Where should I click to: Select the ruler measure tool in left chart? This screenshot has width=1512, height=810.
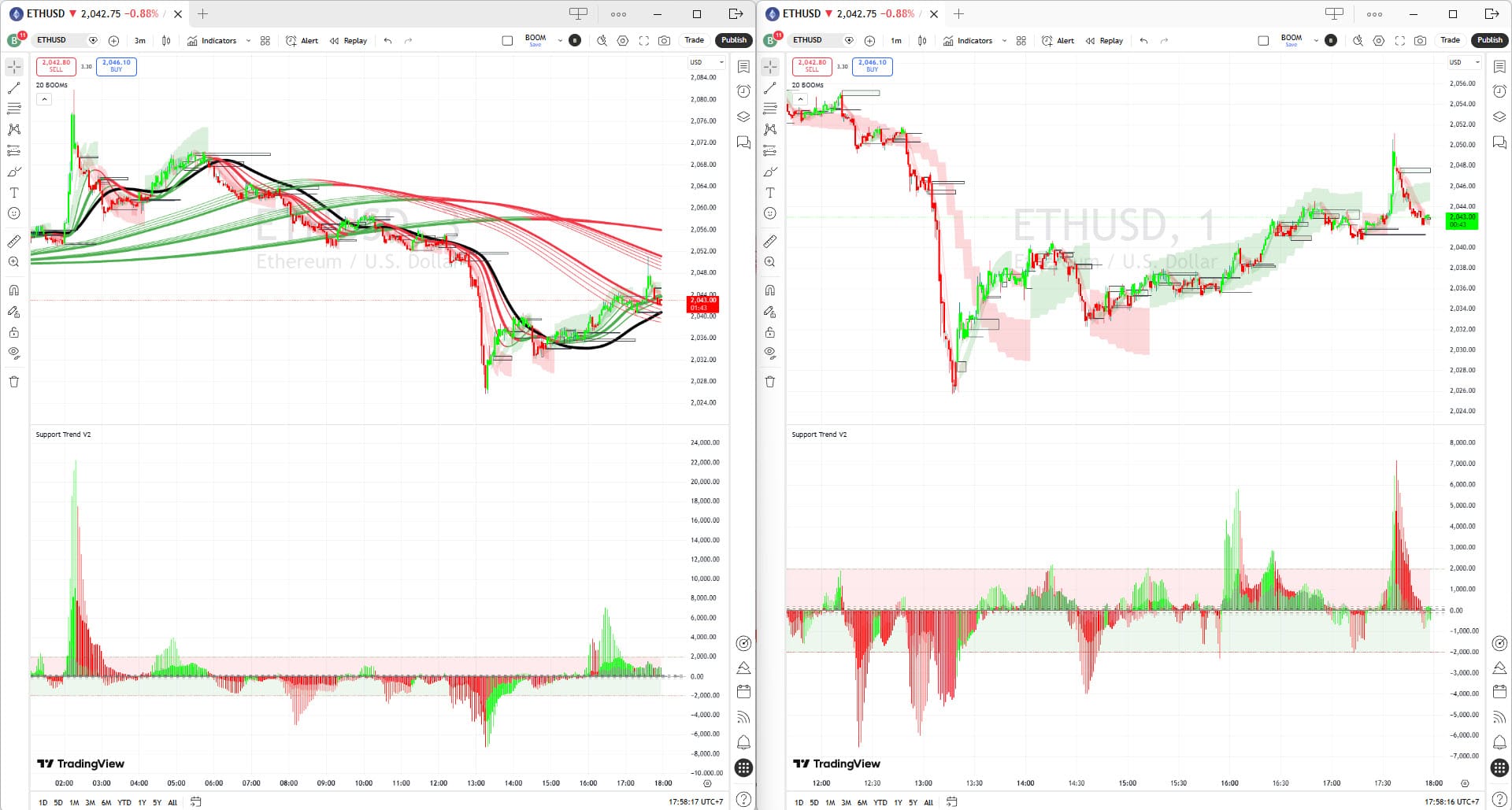click(x=14, y=242)
